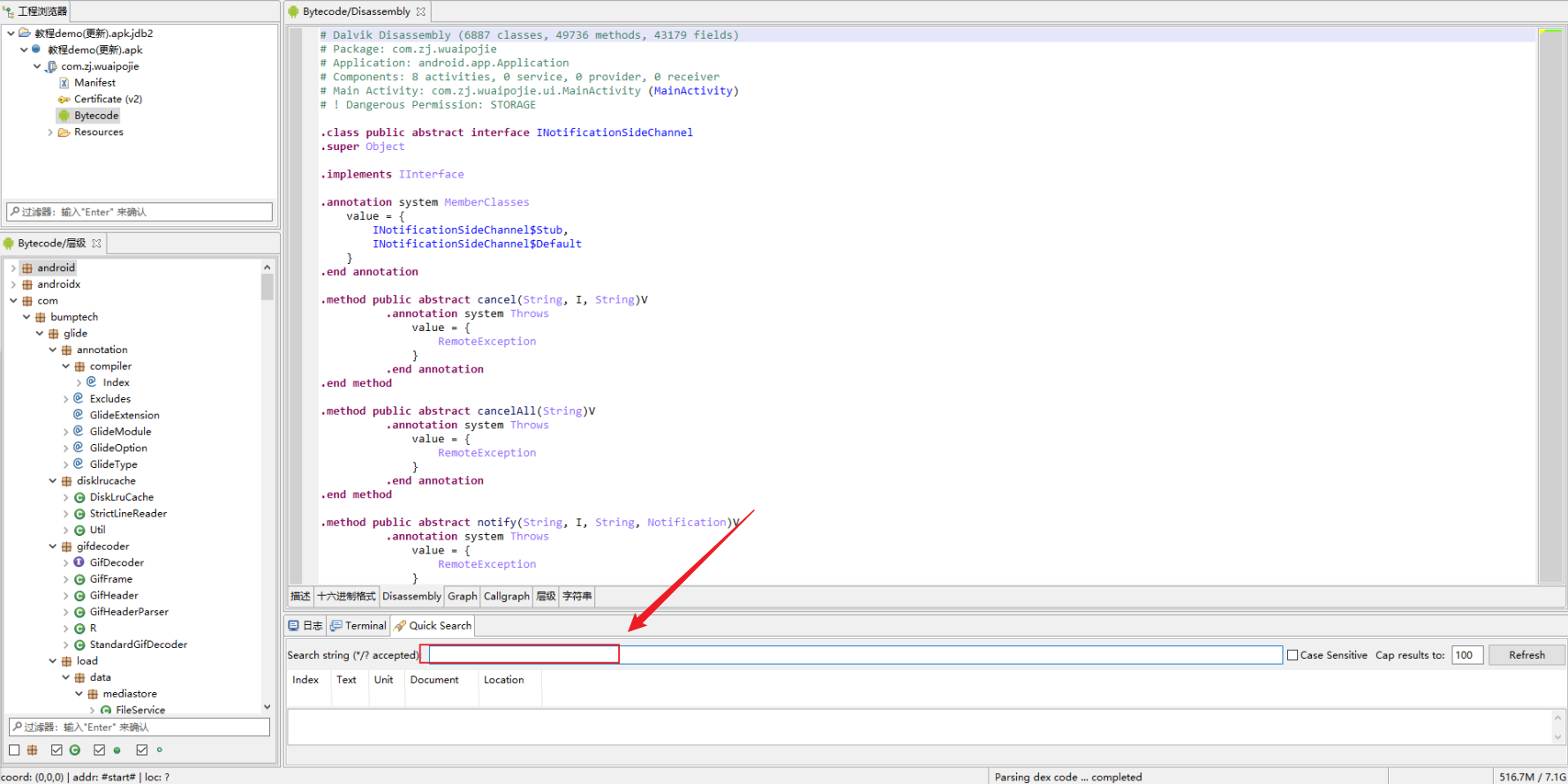Enable the Case Sensitive checkbox

pyautogui.click(x=1293, y=655)
